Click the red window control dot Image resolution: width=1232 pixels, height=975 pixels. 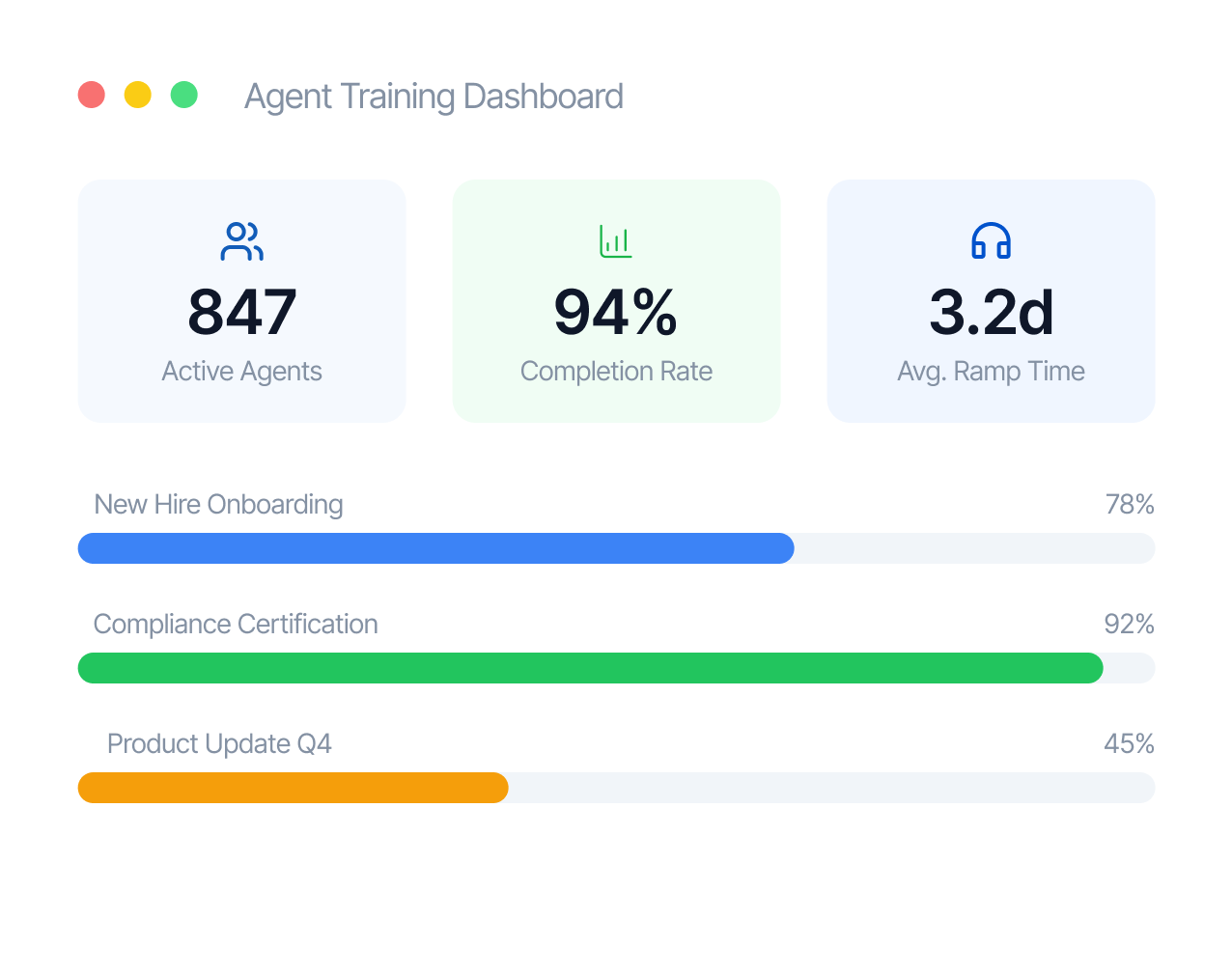[x=92, y=95]
